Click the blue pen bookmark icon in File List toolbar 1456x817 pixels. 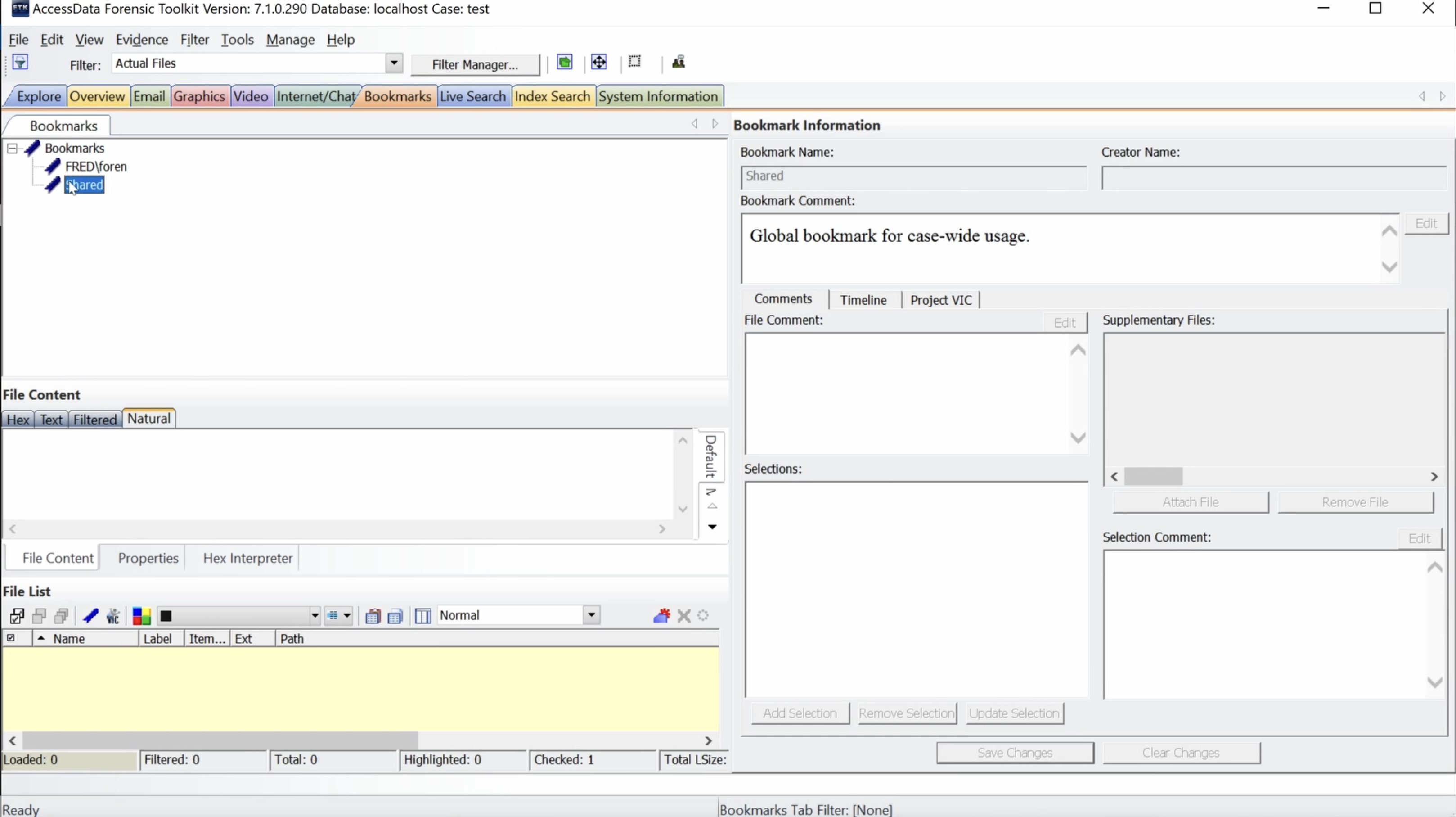point(90,616)
